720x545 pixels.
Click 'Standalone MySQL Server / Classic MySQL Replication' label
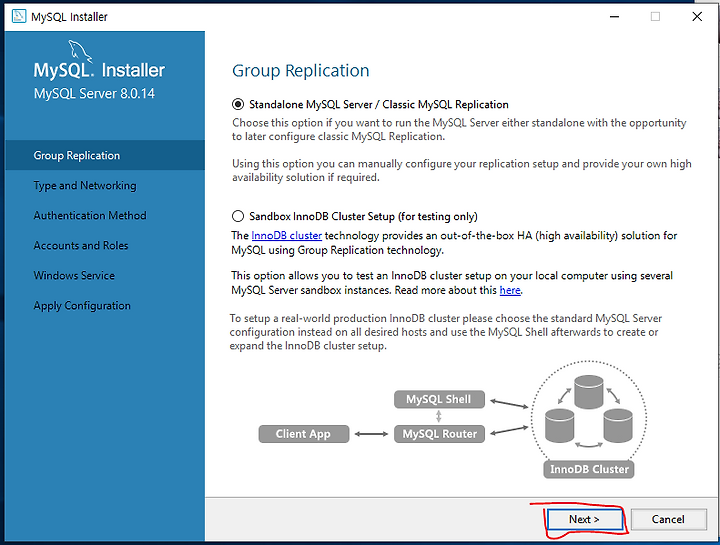coord(379,104)
